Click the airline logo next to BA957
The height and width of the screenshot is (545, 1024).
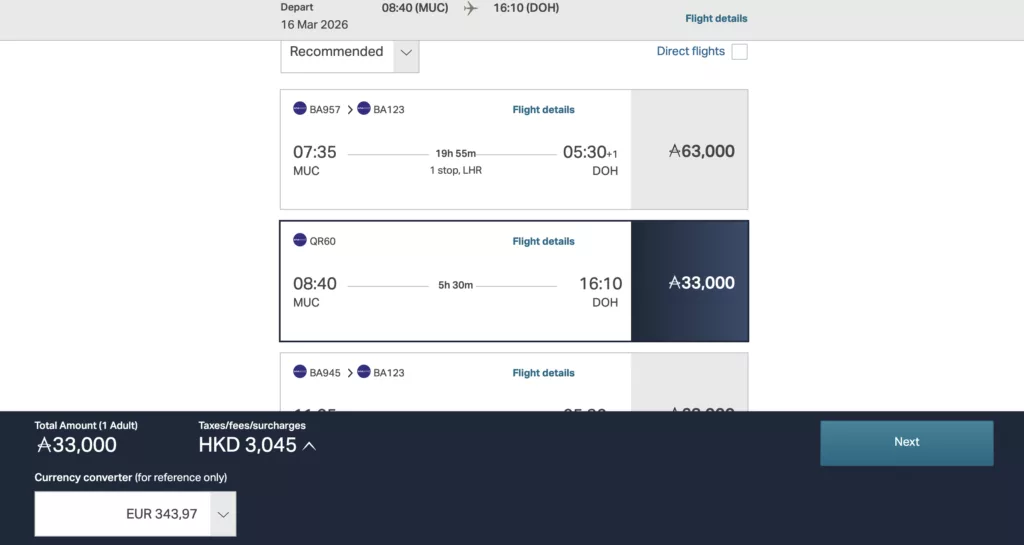[300, 109]
